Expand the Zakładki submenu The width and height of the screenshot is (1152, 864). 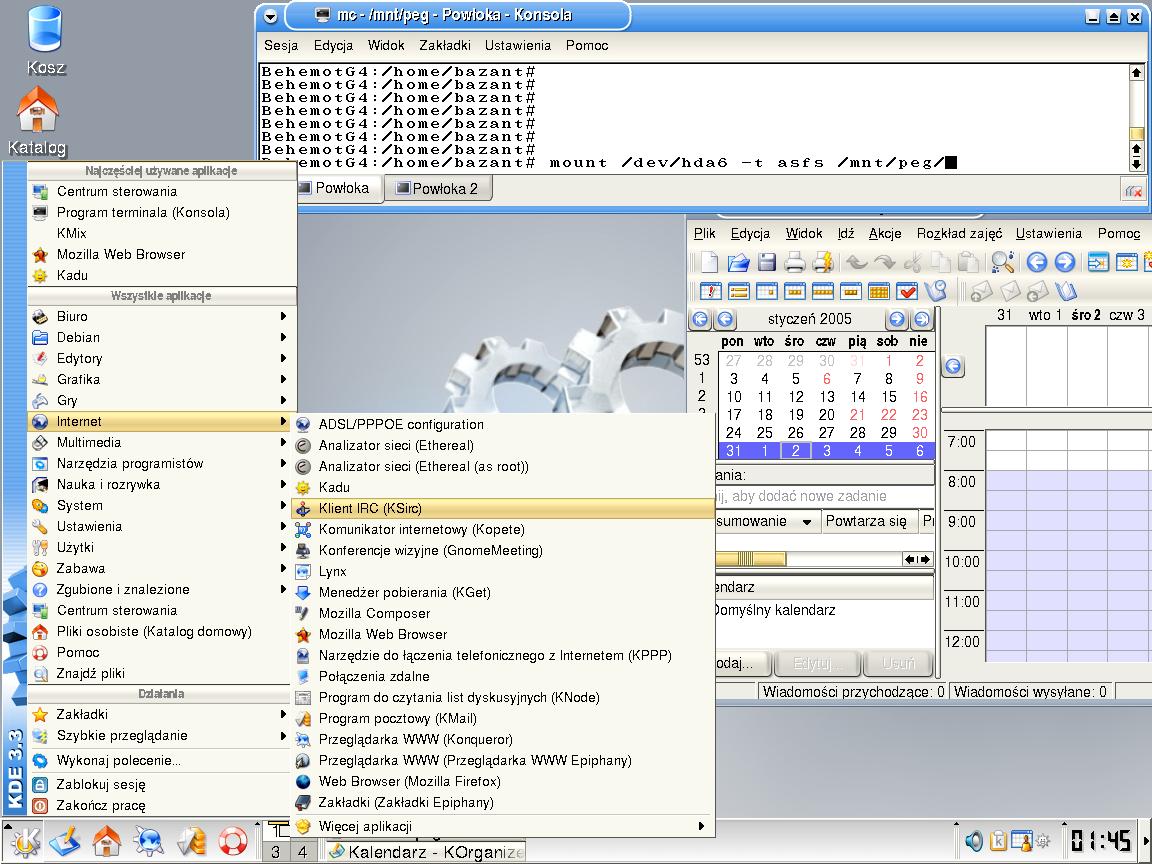point(162,714)
